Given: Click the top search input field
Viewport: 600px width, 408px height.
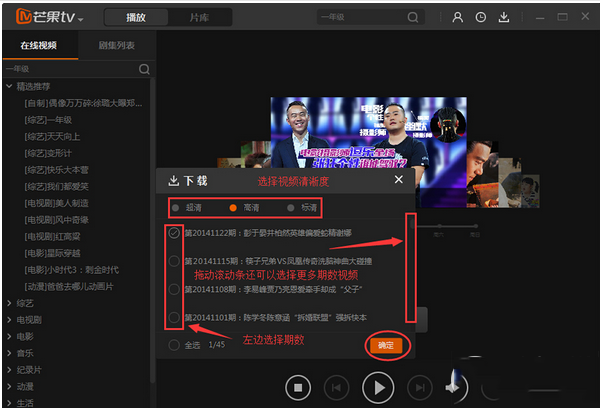Looking at the screenshot, I should pos(362,17).
